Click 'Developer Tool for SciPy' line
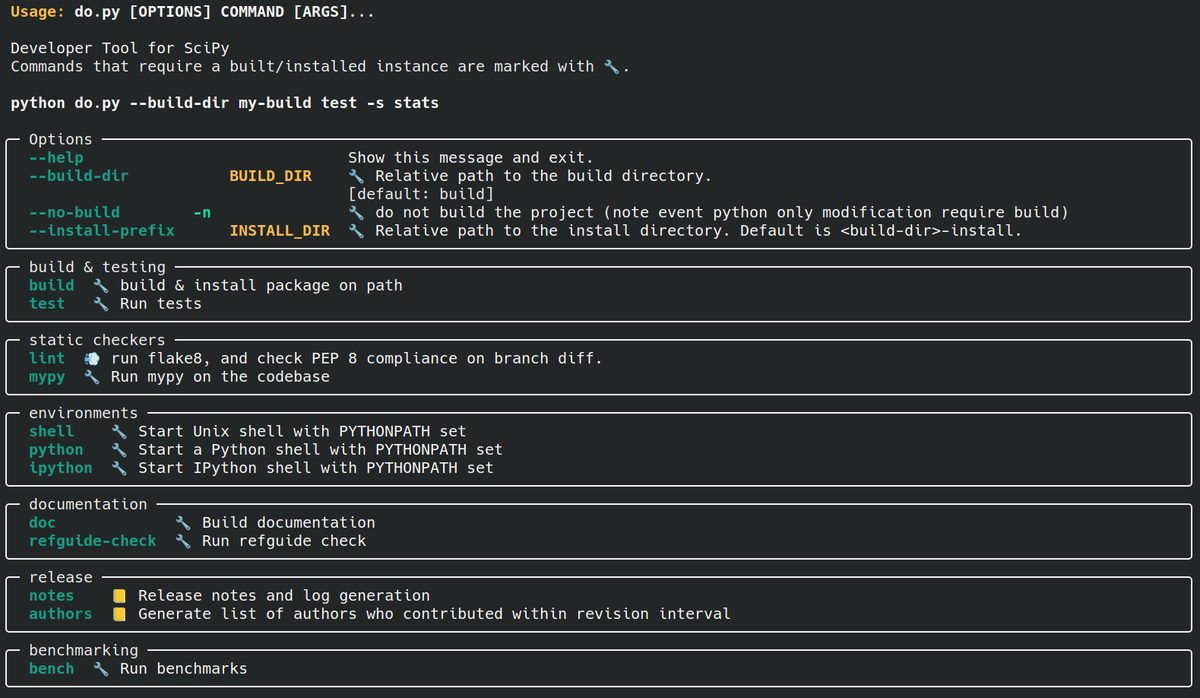 point(120,48)
